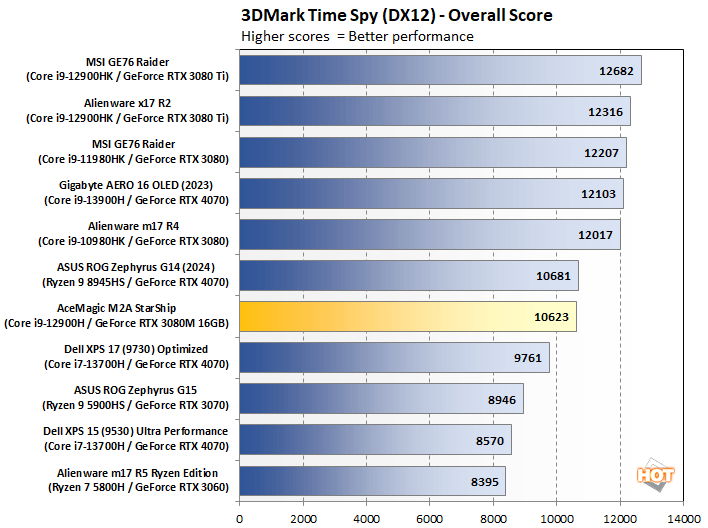Click the Dell XPS 15 Ultra Performance bar
This screenshot has width=708, height=528.
tap(375, 438)
